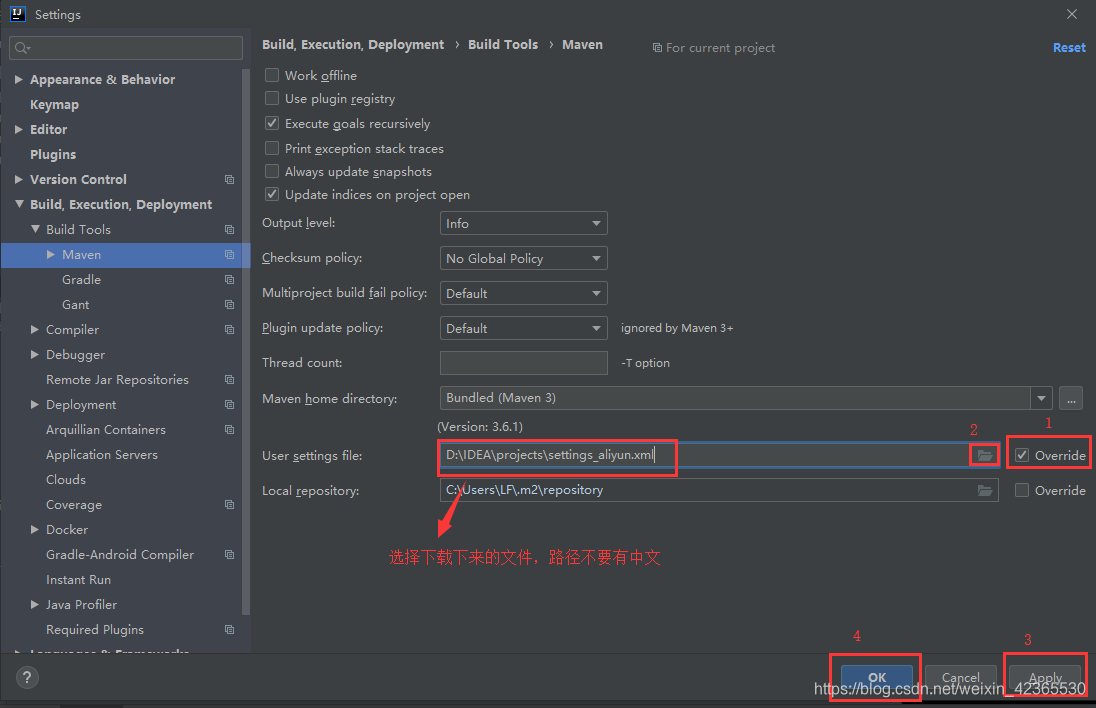The image size is (1096, 708).
Task: Click Build Tools in the breadcrumb
Action: (x=503, y=44)
